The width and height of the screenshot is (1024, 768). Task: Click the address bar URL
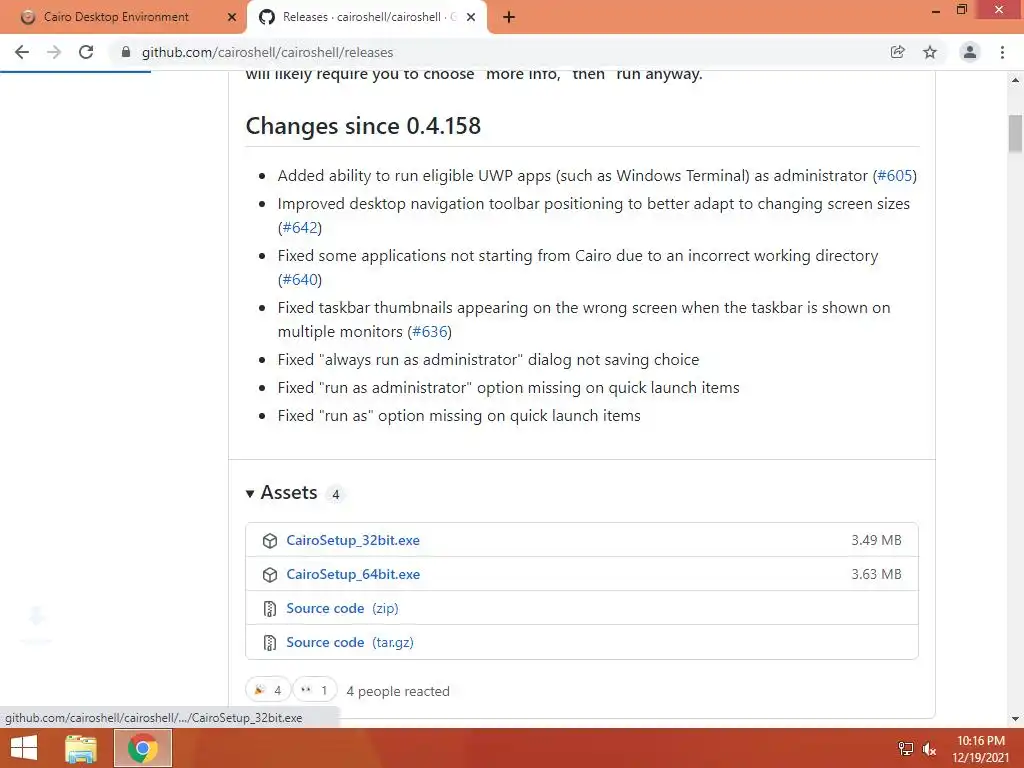coord(268,52)
